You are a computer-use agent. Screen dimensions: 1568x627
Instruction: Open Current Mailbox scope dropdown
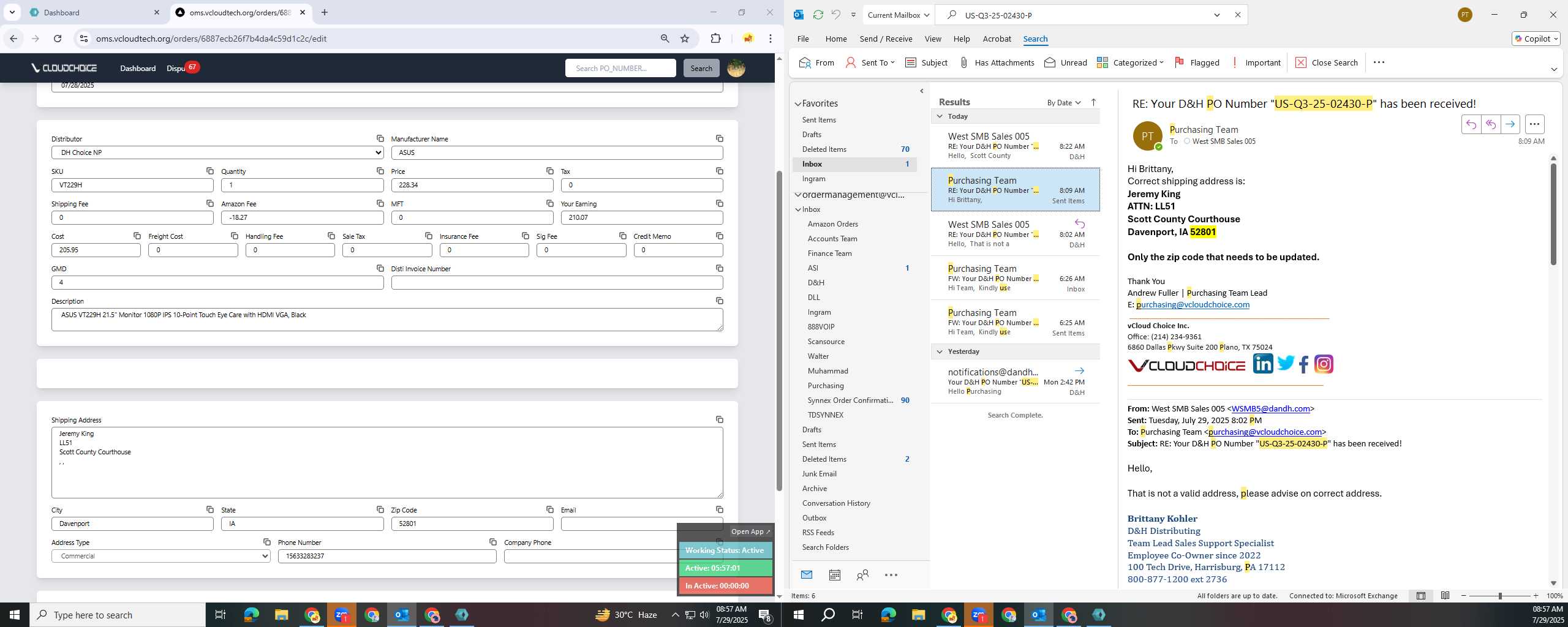pyautogui.click(x=898, y=15)
